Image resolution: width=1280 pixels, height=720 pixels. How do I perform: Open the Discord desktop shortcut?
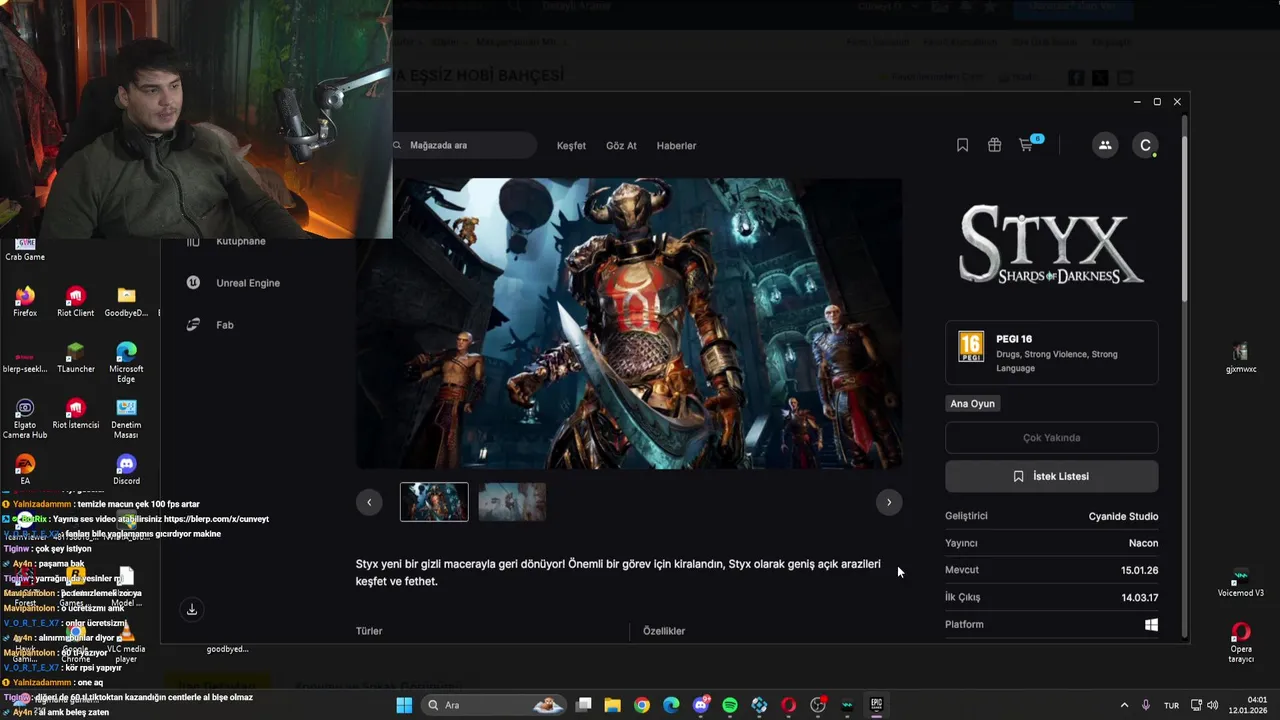(x=126, y=469)
